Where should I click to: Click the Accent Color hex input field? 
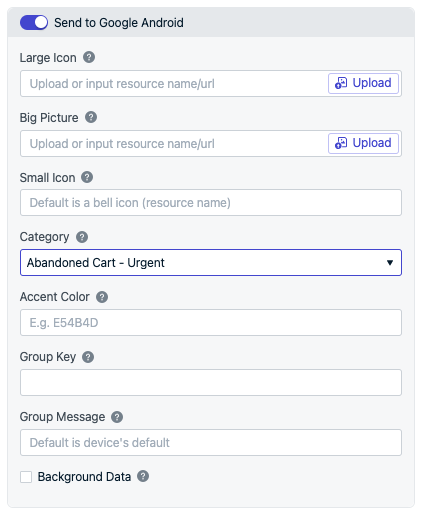click(x=211, y=322)
